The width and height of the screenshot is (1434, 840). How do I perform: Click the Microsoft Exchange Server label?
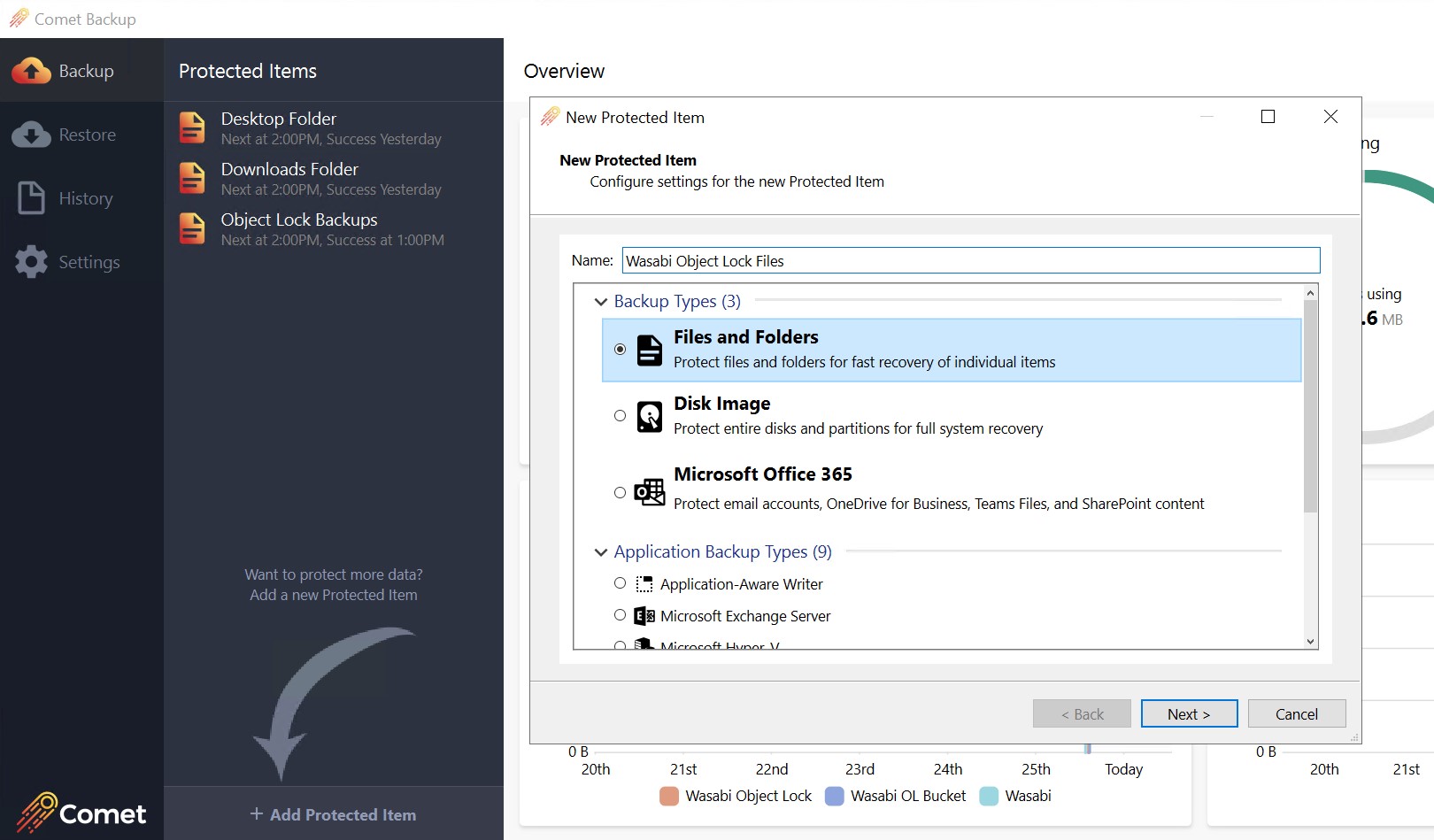point(745,616)
